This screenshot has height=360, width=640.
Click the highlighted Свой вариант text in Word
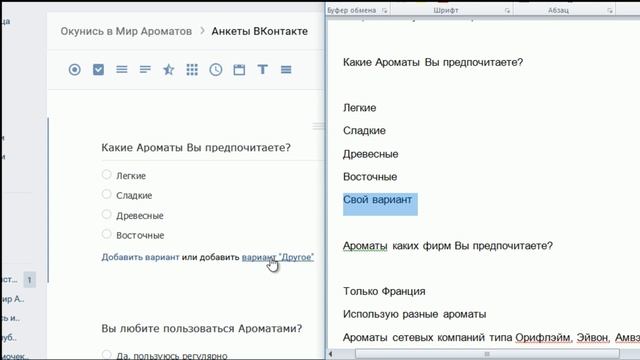coord(378,200)
